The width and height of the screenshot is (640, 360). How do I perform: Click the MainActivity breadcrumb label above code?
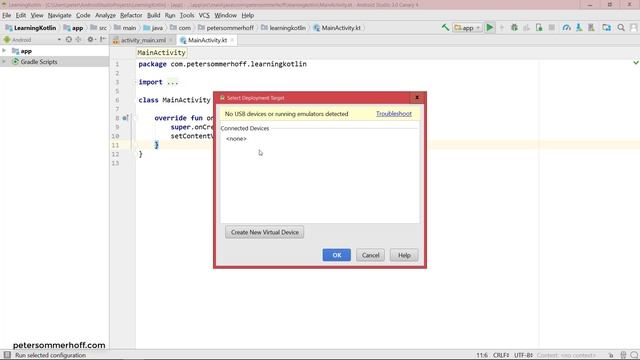point(162,53)
